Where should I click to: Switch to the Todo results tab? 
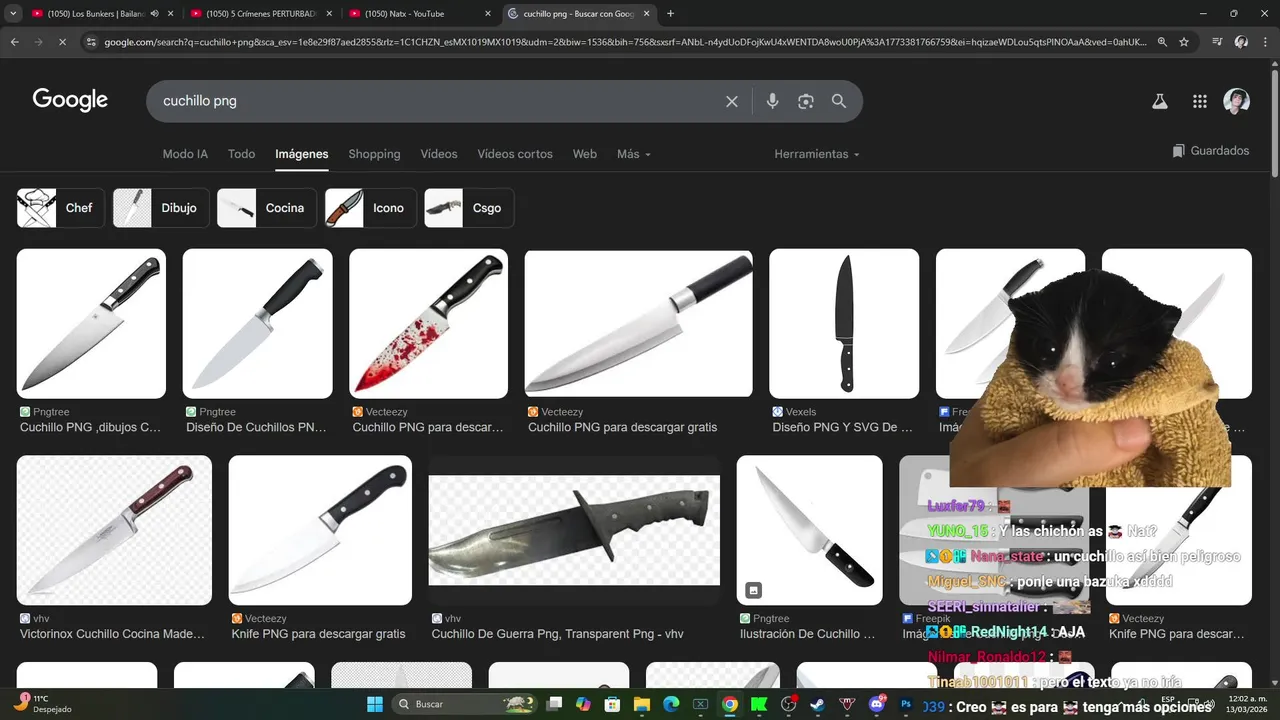241,154
